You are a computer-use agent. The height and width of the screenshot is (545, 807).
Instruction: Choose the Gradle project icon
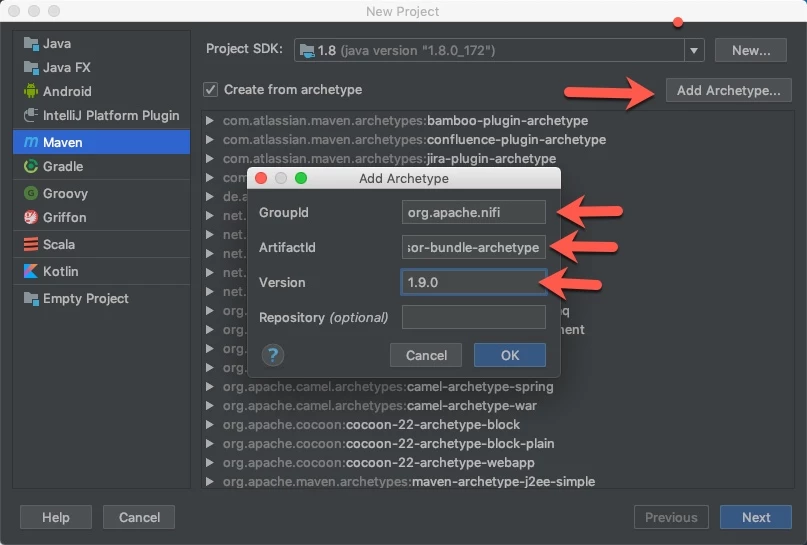tap(31, 166)
